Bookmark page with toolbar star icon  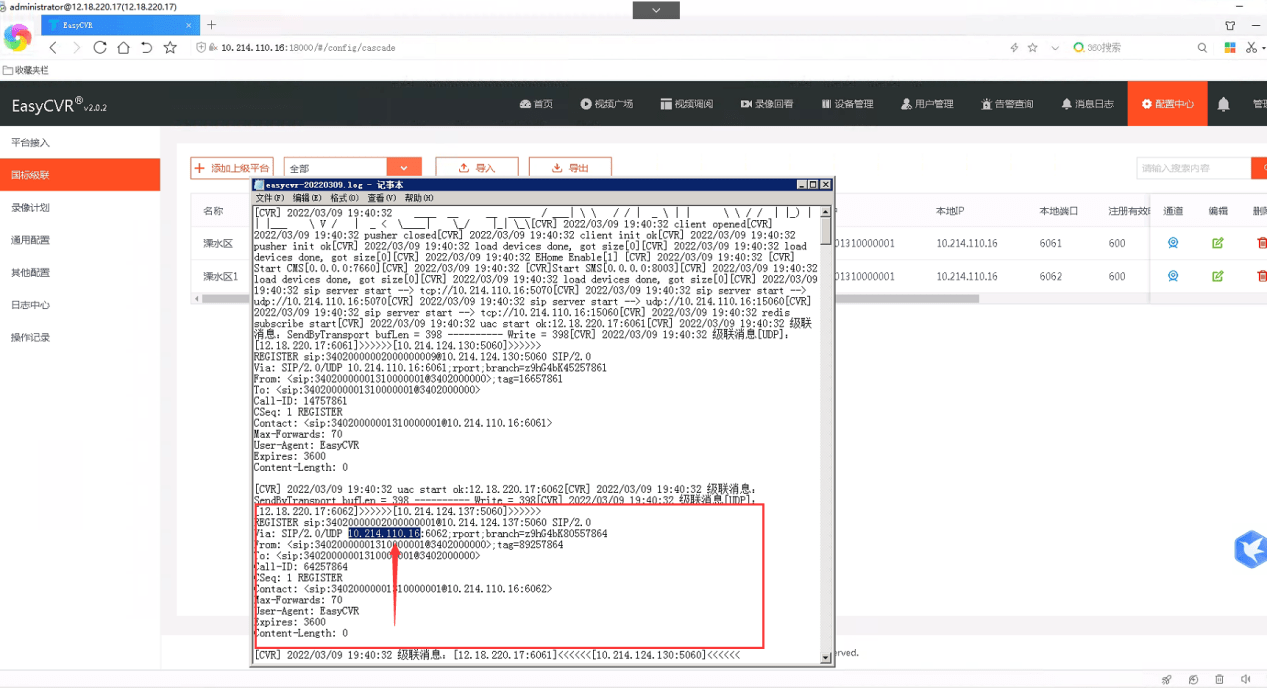(x=170, y=47)
